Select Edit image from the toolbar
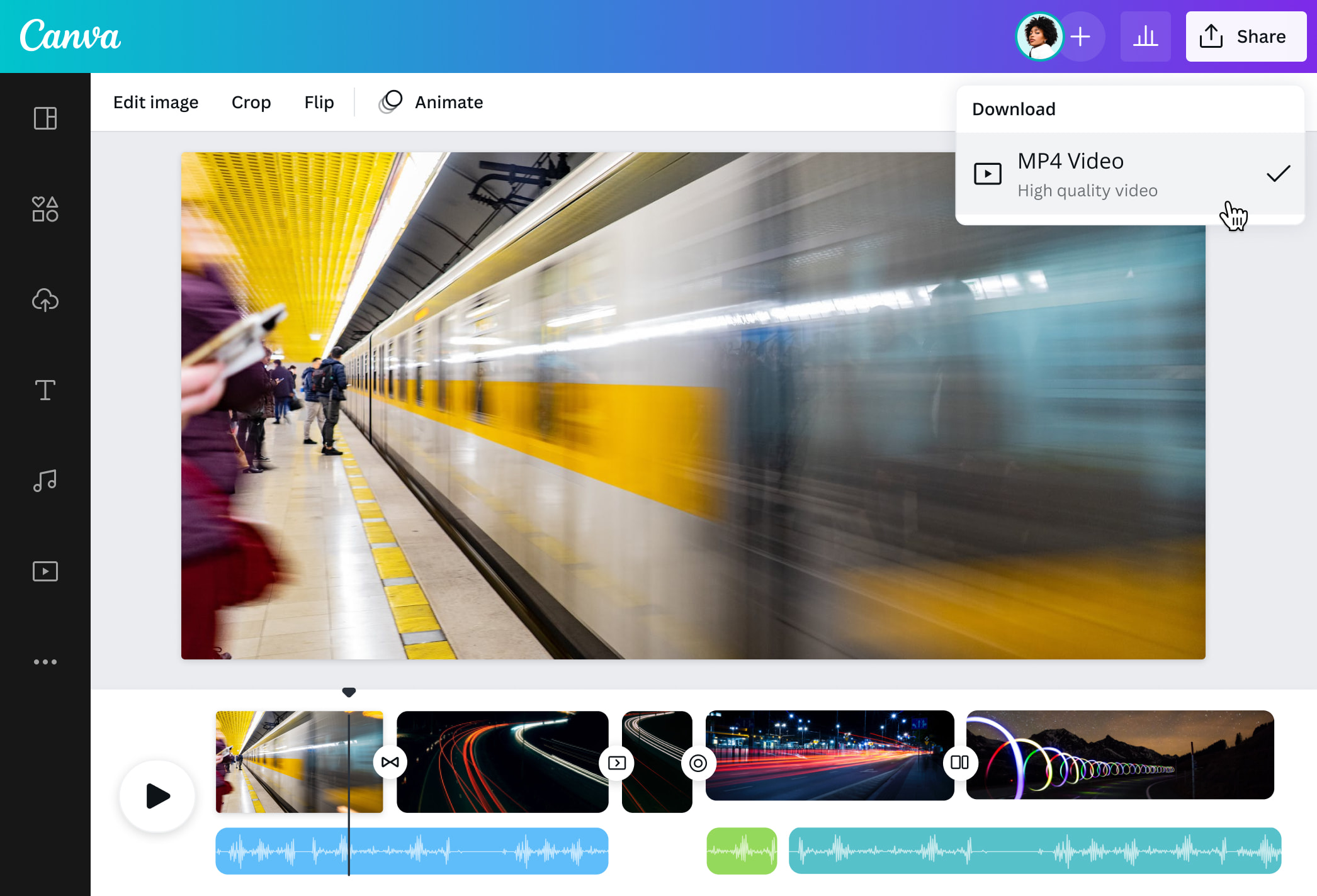Screen dimensions: 1317x896 [x=155, y=102]
